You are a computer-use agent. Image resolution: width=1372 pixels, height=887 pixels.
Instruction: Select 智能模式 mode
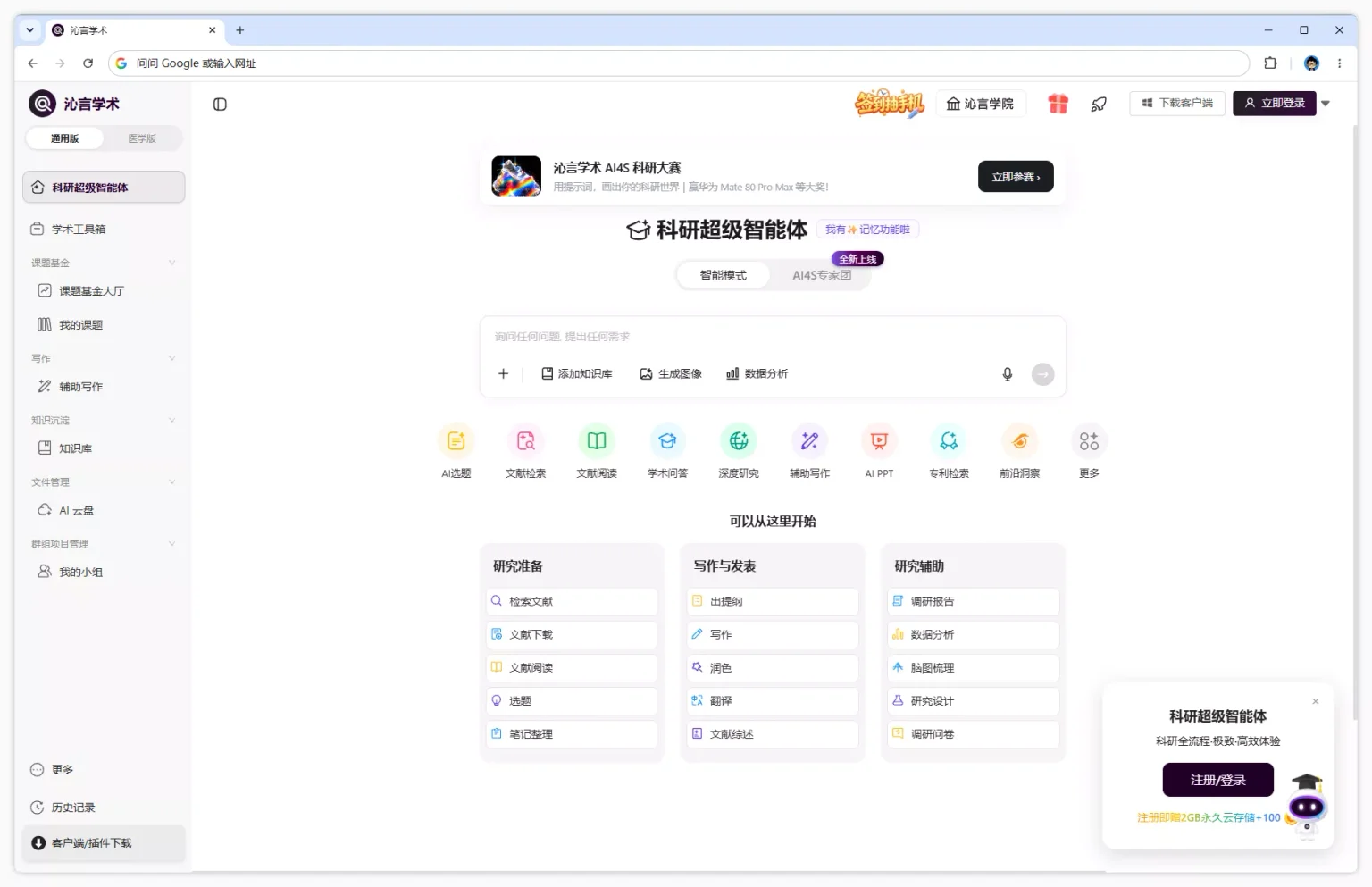(724, 275)
